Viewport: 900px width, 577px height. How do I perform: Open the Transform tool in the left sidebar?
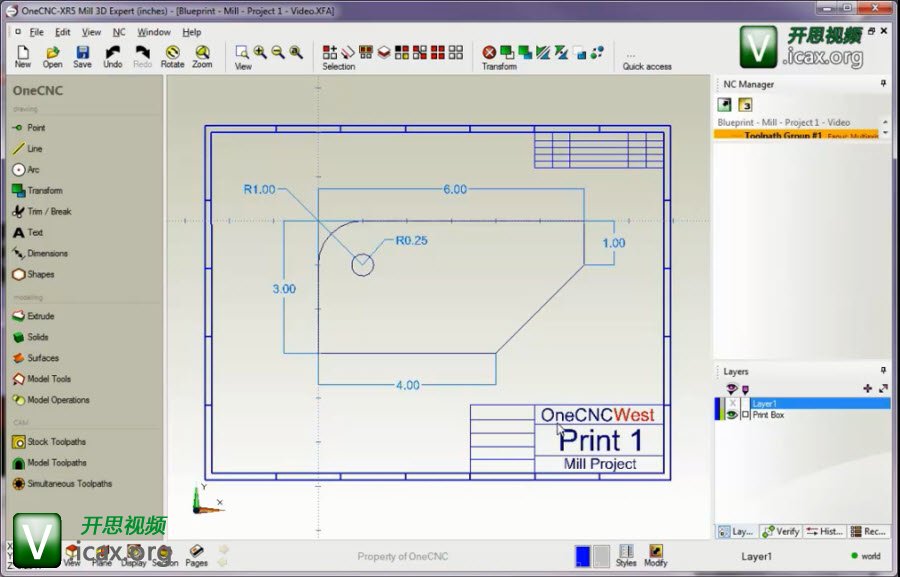37,190
